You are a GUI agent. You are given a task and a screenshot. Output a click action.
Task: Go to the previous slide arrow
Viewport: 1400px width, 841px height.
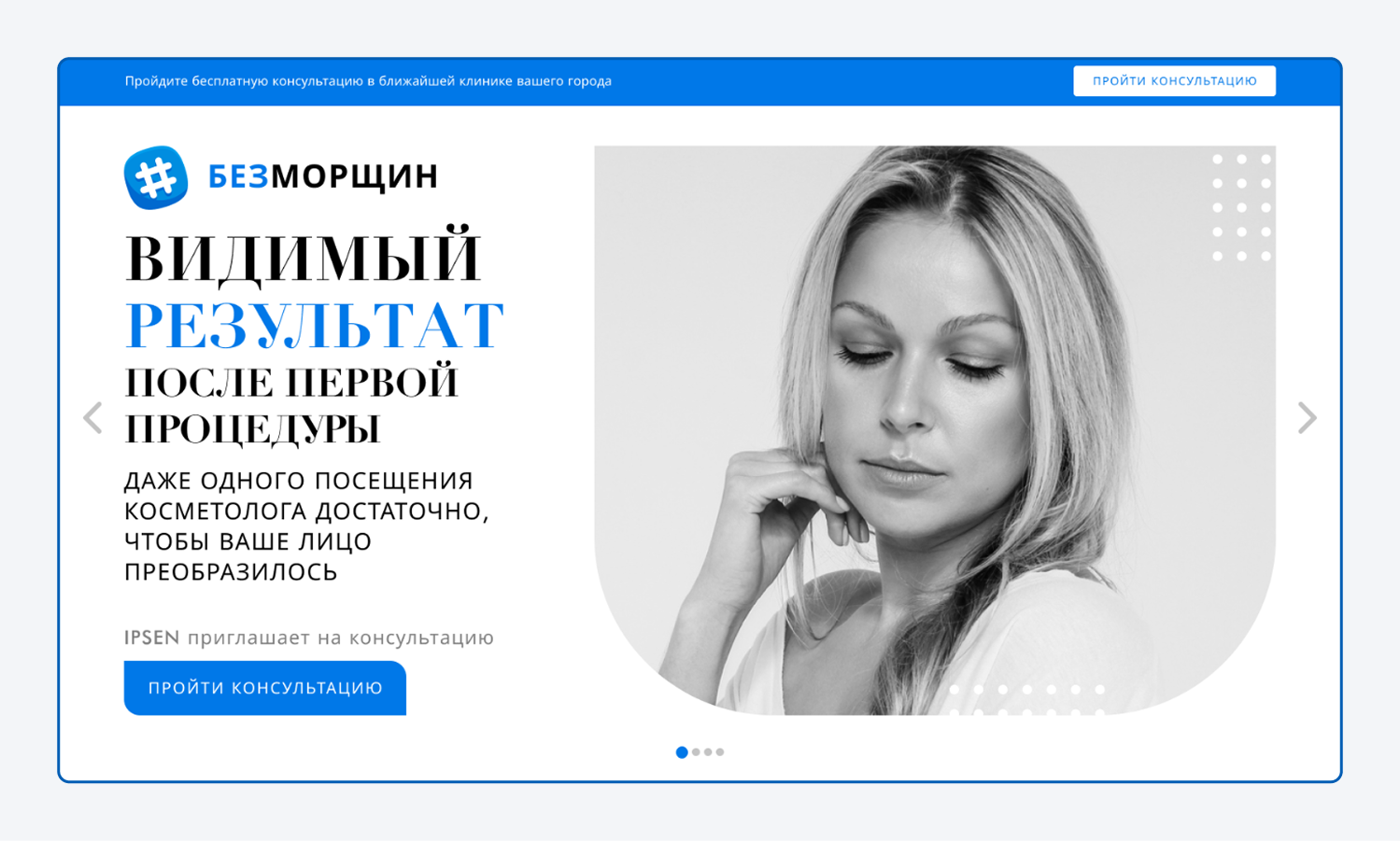92,418
